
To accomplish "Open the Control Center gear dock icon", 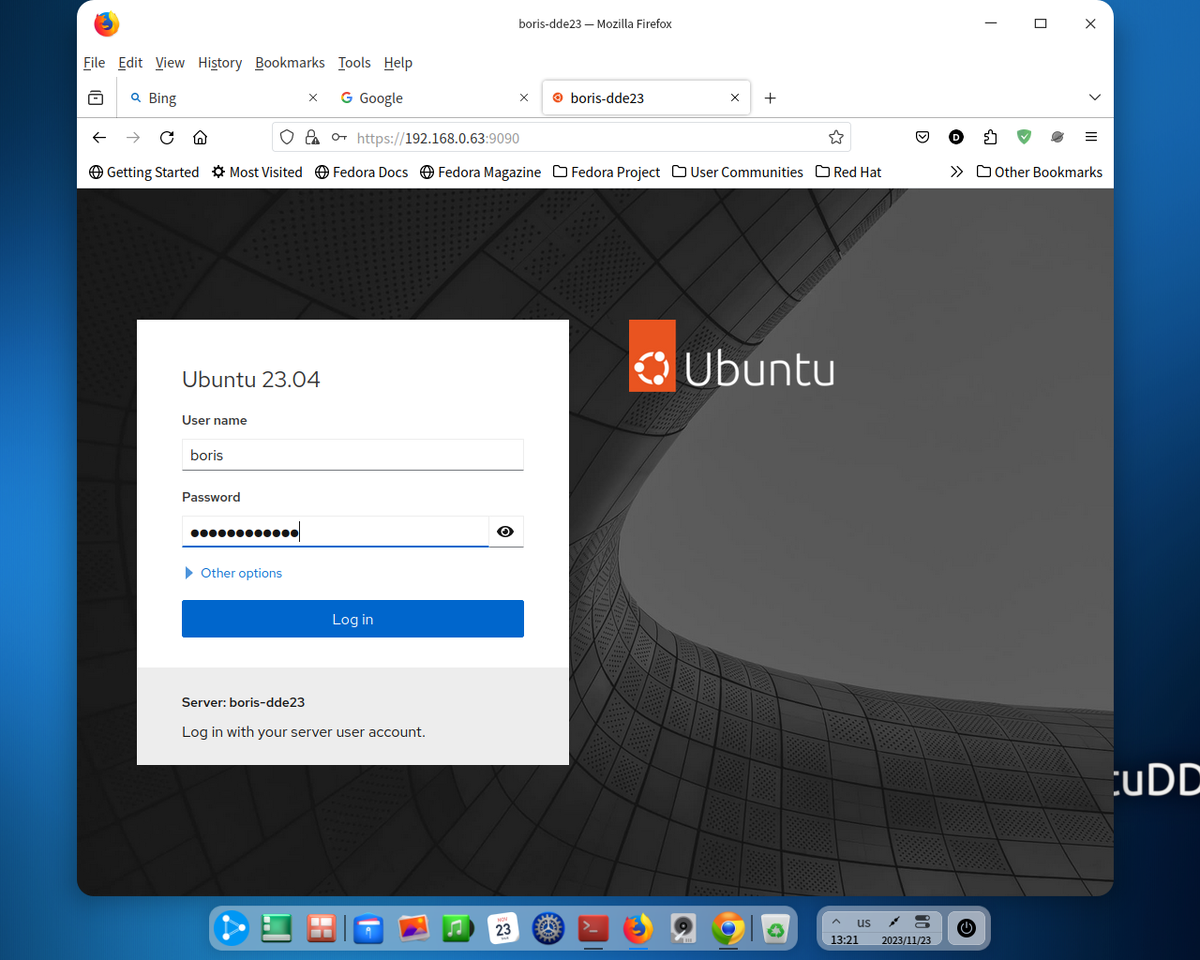I will click(548, 929).
